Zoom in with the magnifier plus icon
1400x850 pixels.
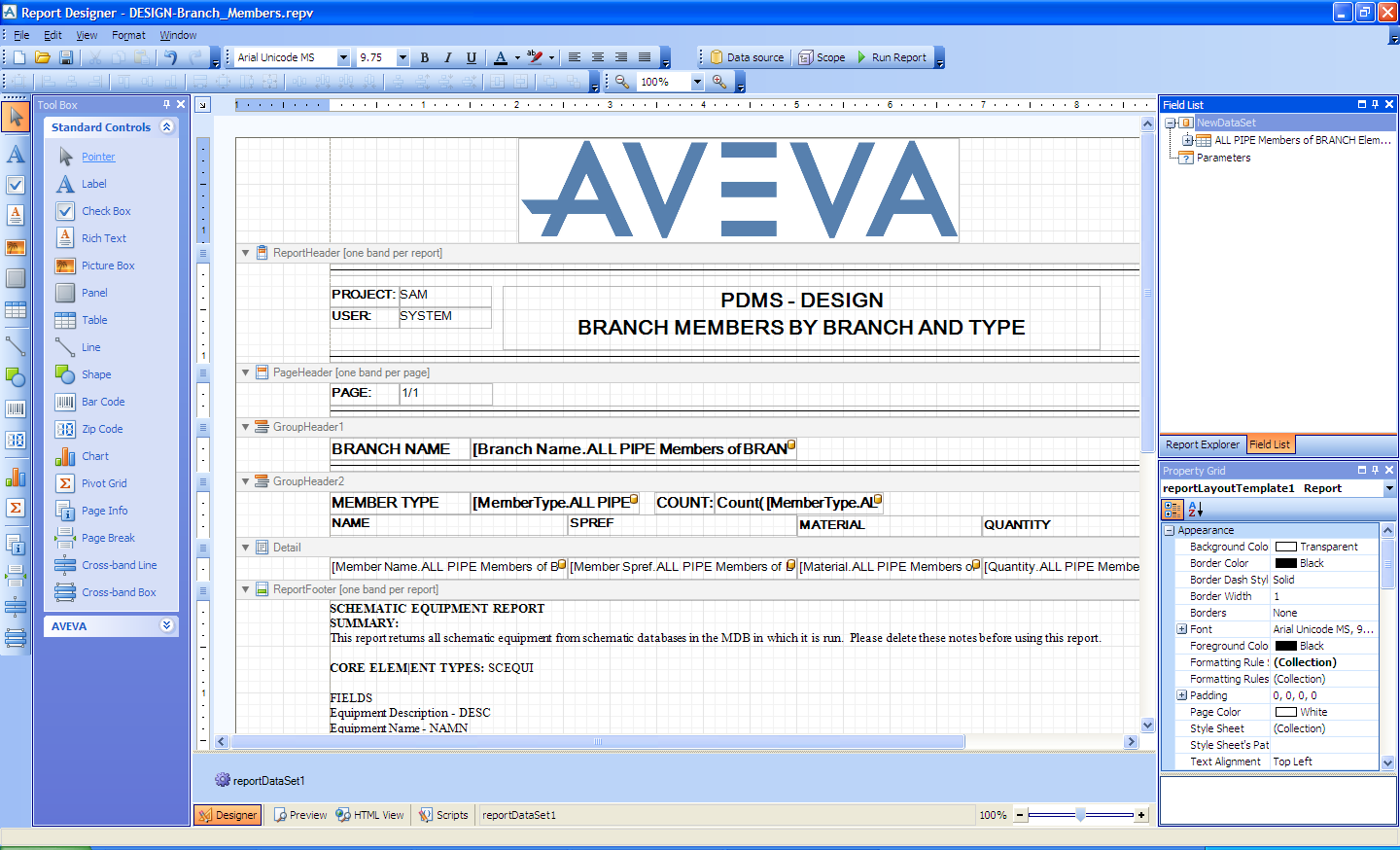tap(719, 82)
